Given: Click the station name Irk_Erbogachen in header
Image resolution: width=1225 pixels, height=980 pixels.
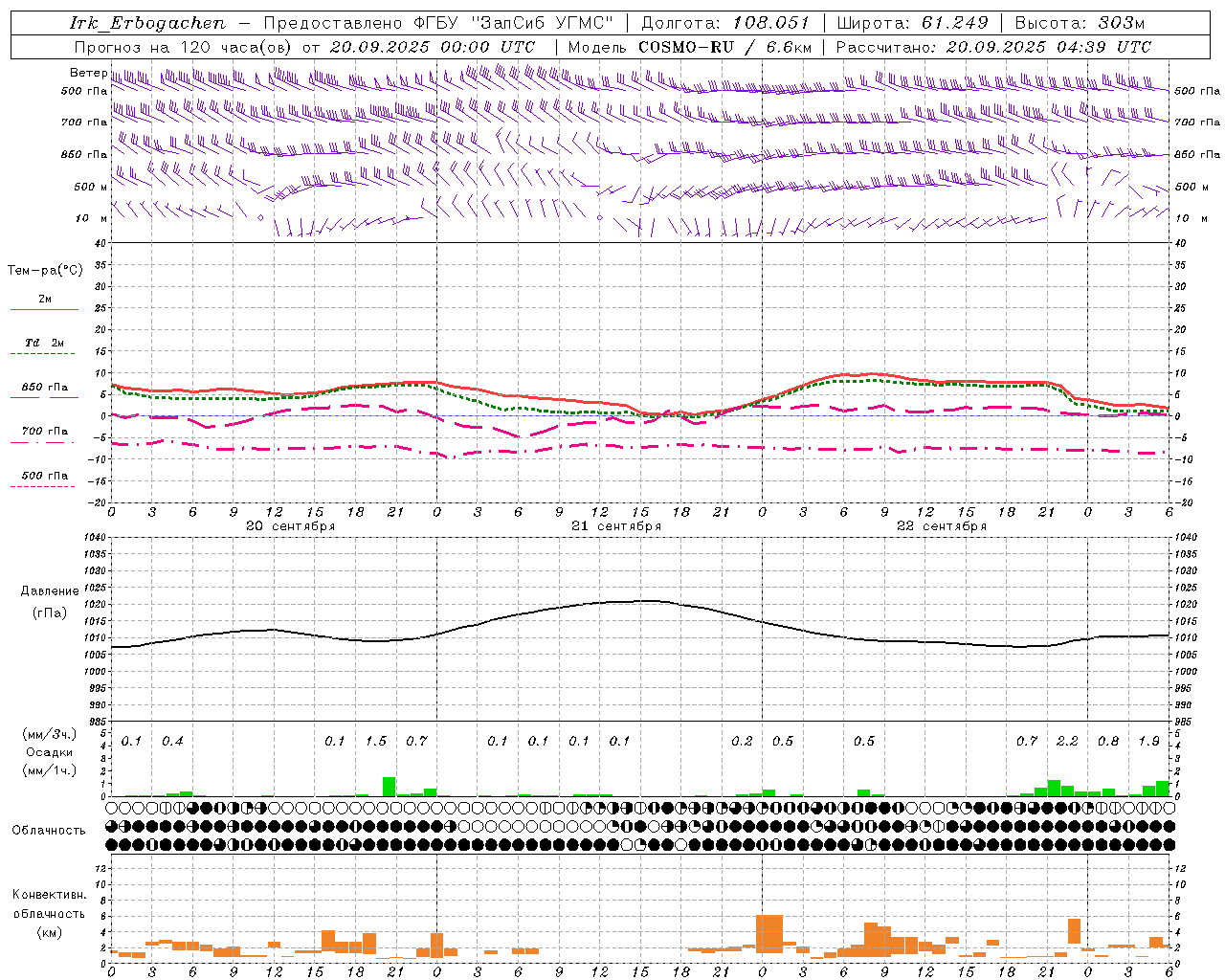Looking at the screenshot, I should (148, 23).
